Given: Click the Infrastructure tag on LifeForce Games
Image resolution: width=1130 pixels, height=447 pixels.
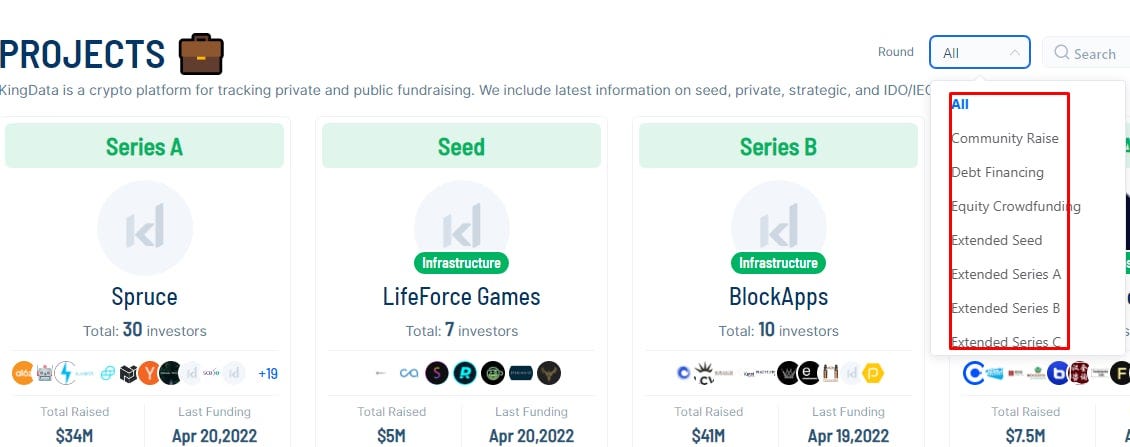Looking at the screenshot, I should point(461,263).
